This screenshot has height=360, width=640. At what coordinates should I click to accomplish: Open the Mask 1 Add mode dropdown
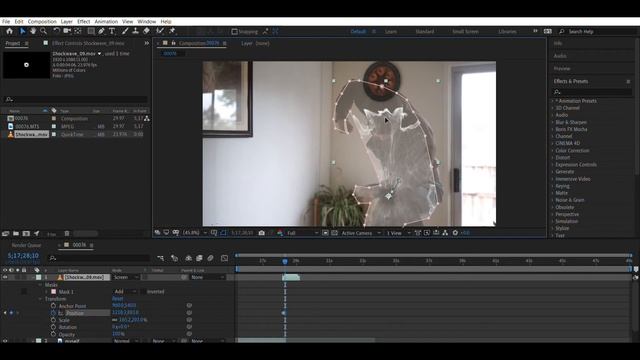pos(125,291)
